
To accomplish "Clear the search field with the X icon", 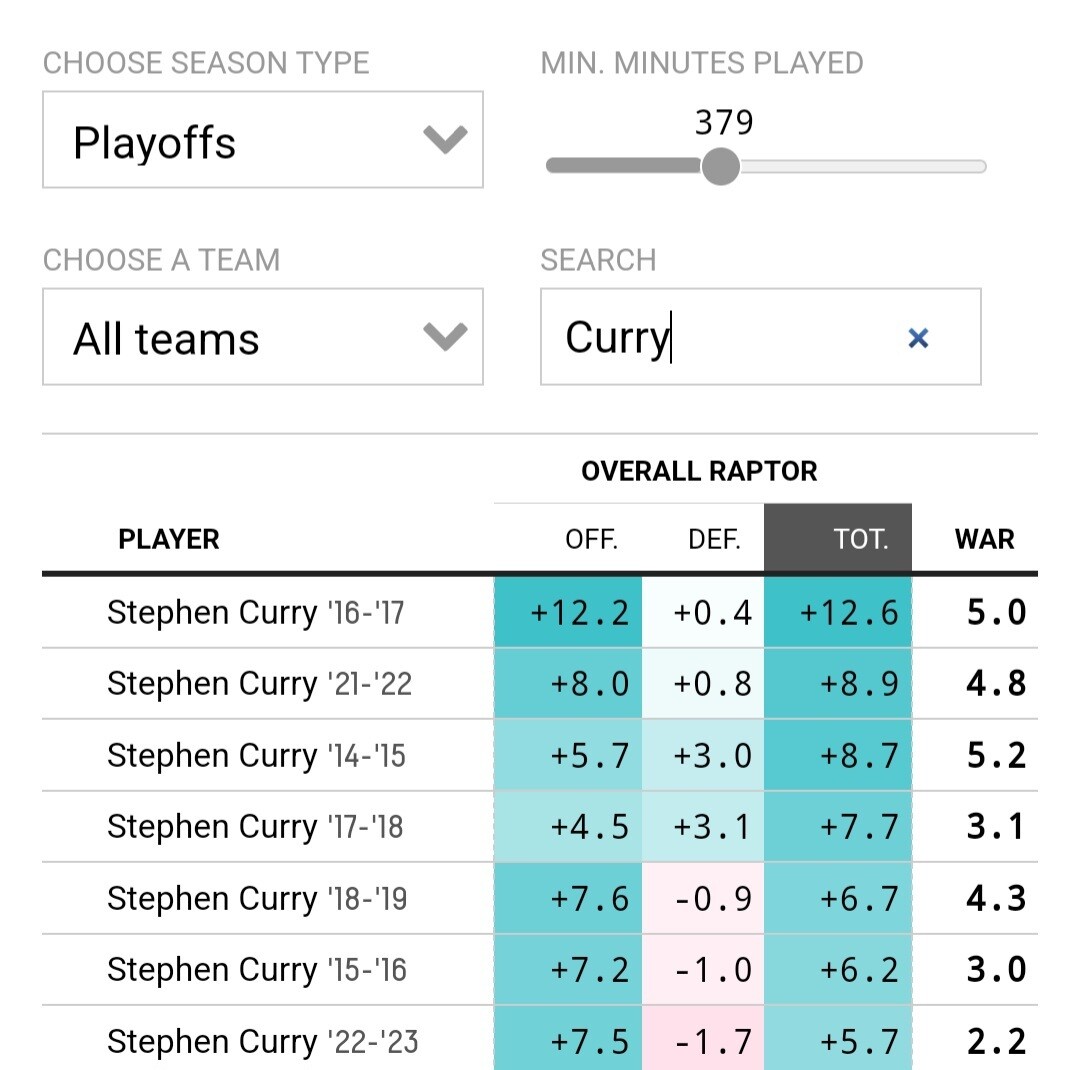I will pyautogui.click(x=918, y=338).
